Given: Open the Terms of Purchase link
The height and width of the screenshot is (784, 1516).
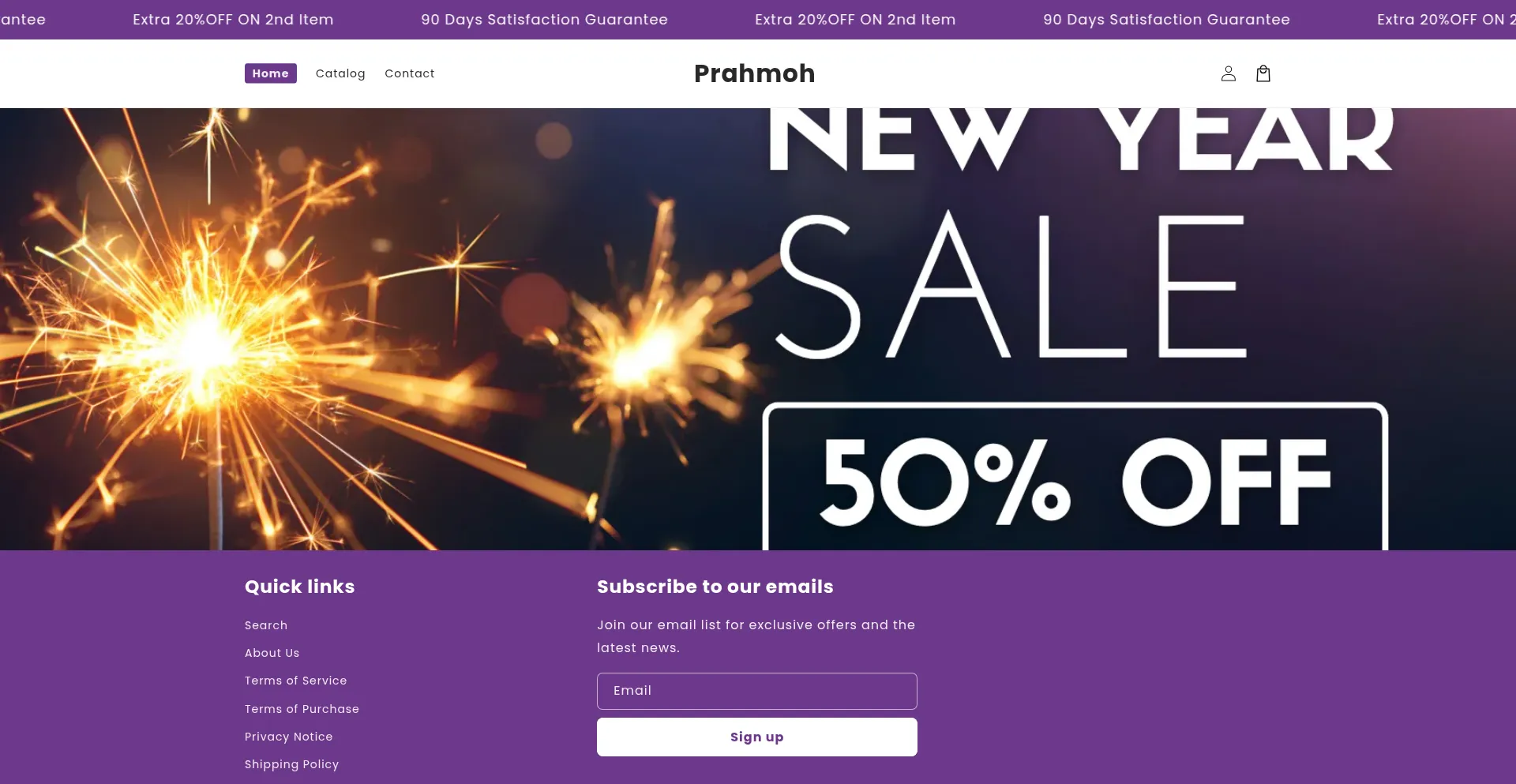Looking at the screenshot, I should pos(302,709).
